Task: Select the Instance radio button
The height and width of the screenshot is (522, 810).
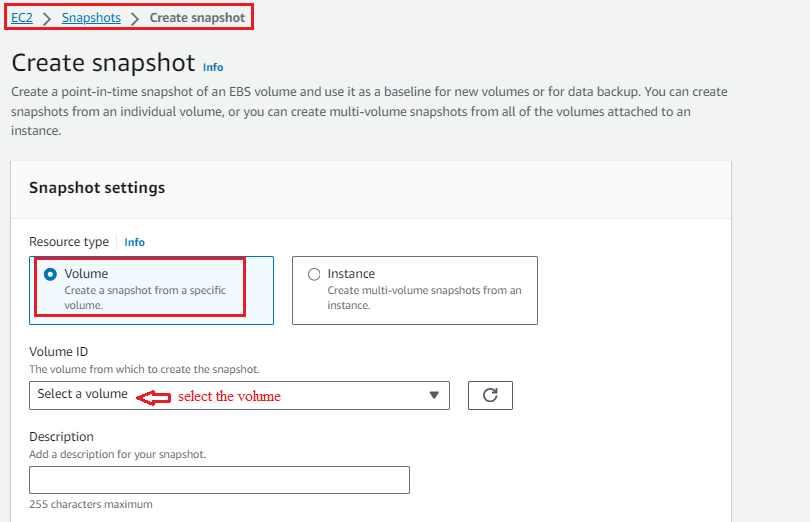Action: 314,274
